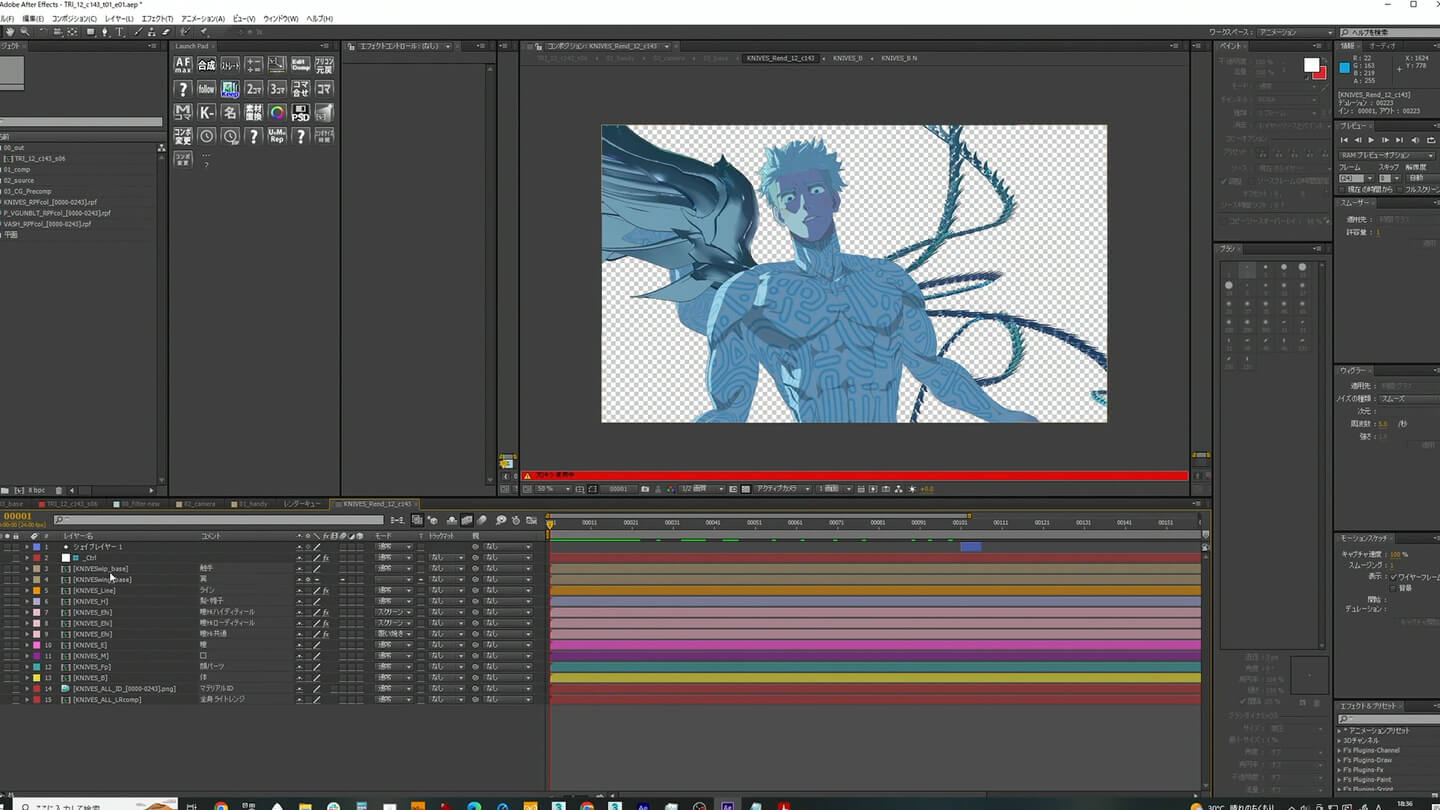Toggle preview loop option icon
This screenshot has height=810, width=1440.
click(x=1431, y=140)
